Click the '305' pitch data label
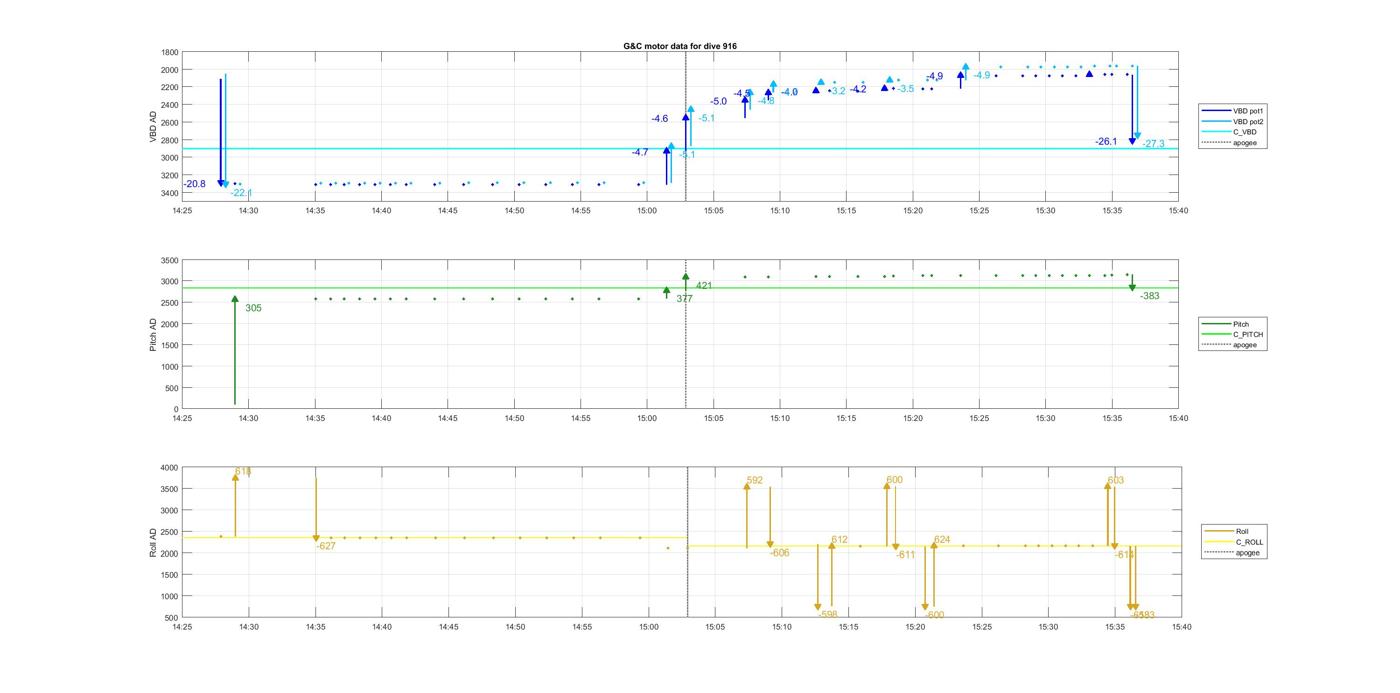 tap(254, 308)
